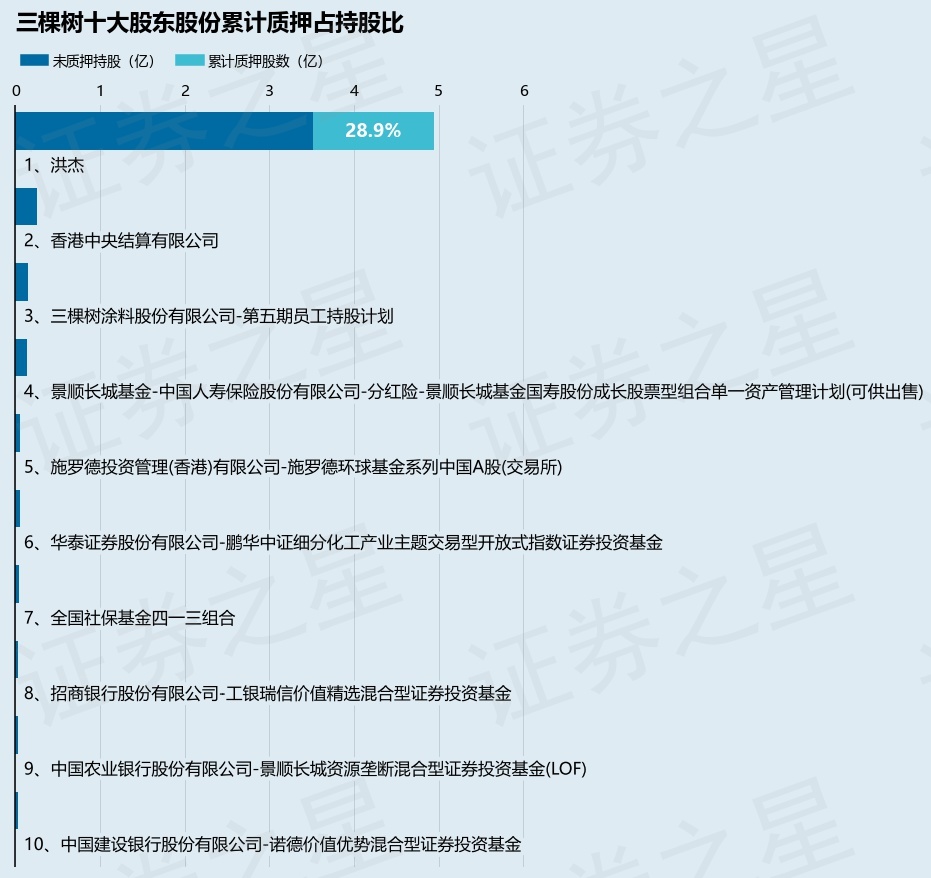The image size is (931, 878).
Task: Select the light blue 28.9% pledged bar segment
Action: tap(373, 131)
